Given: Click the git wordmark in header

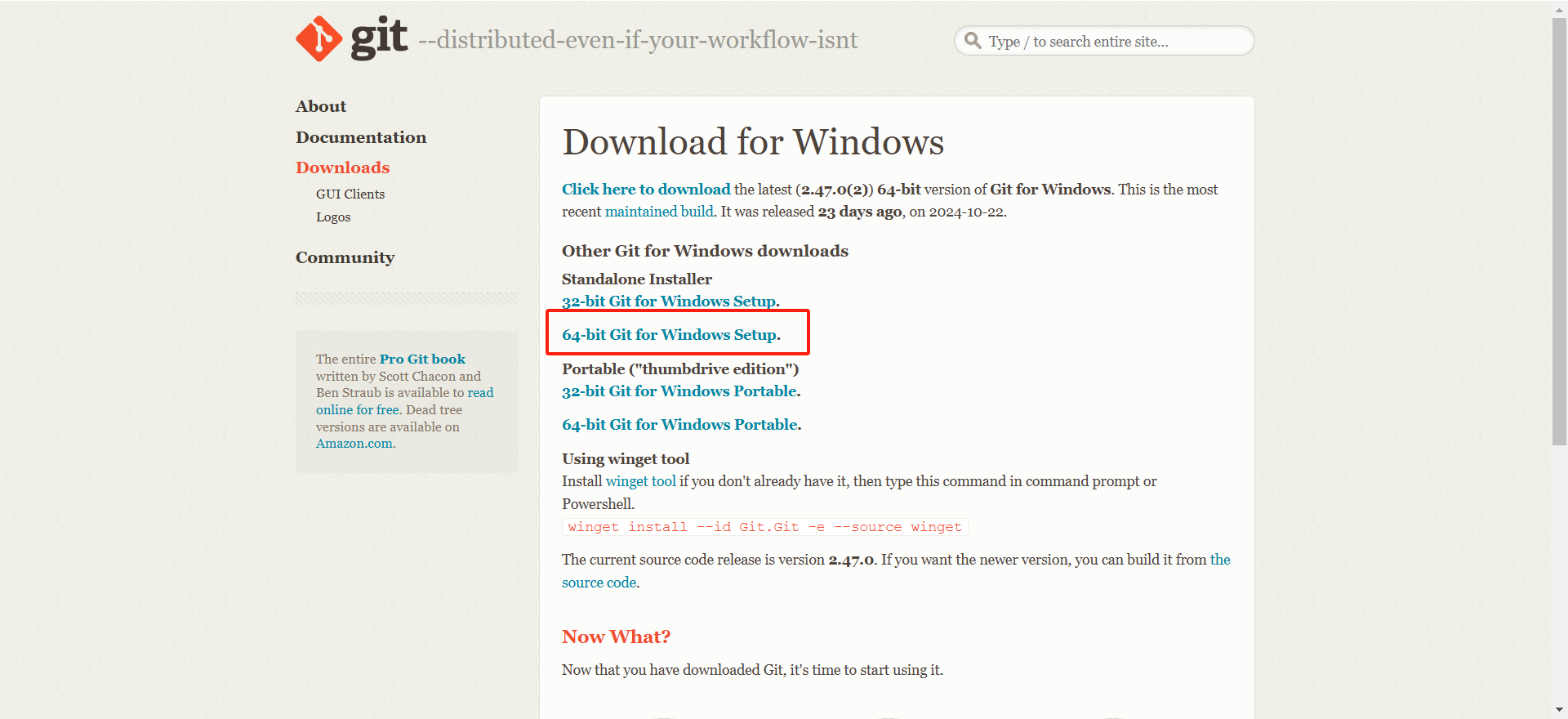Looking at the screenshot, I should [x=379, y=38].
